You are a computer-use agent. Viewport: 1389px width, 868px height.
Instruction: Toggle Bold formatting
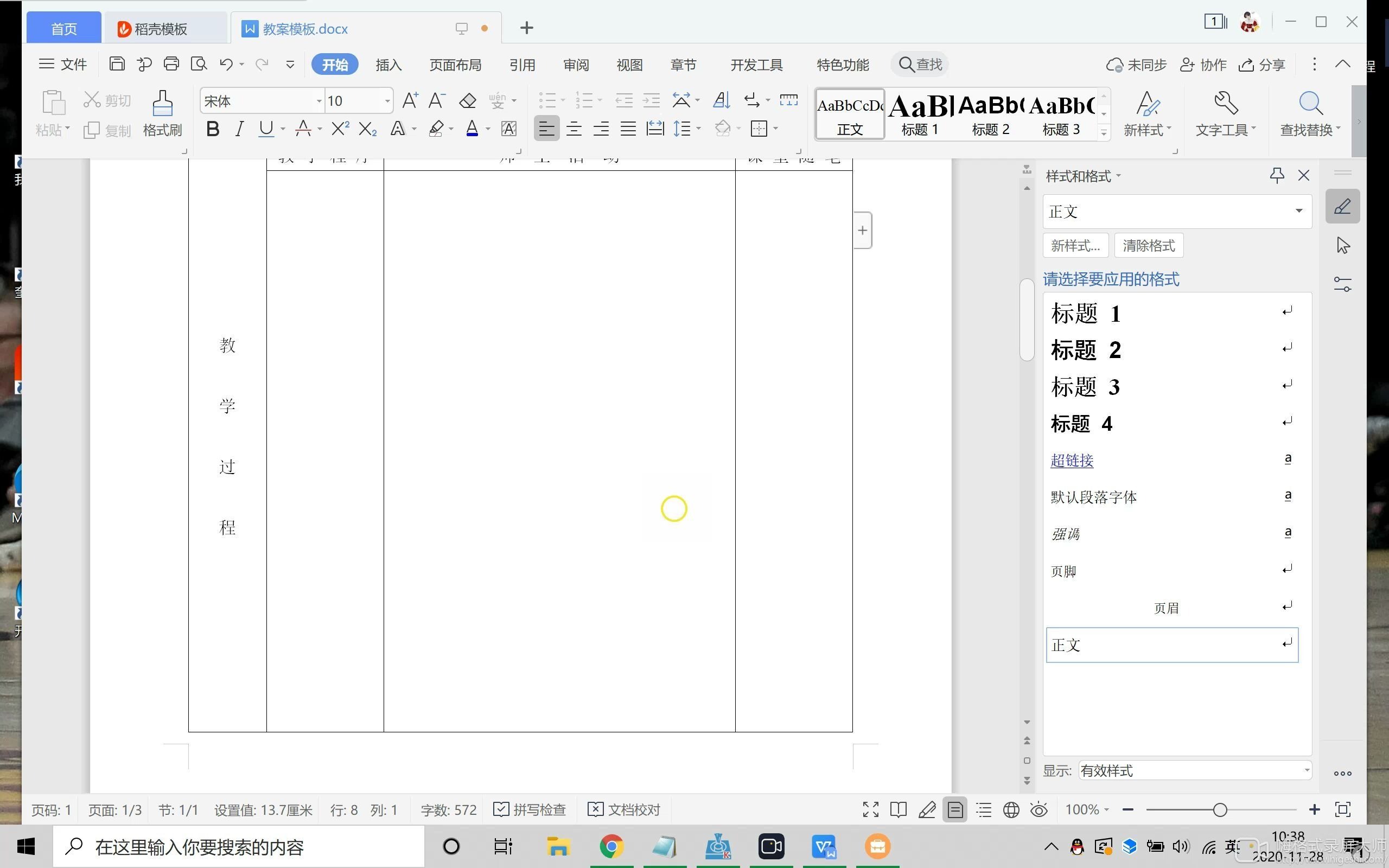coord(212,129)
